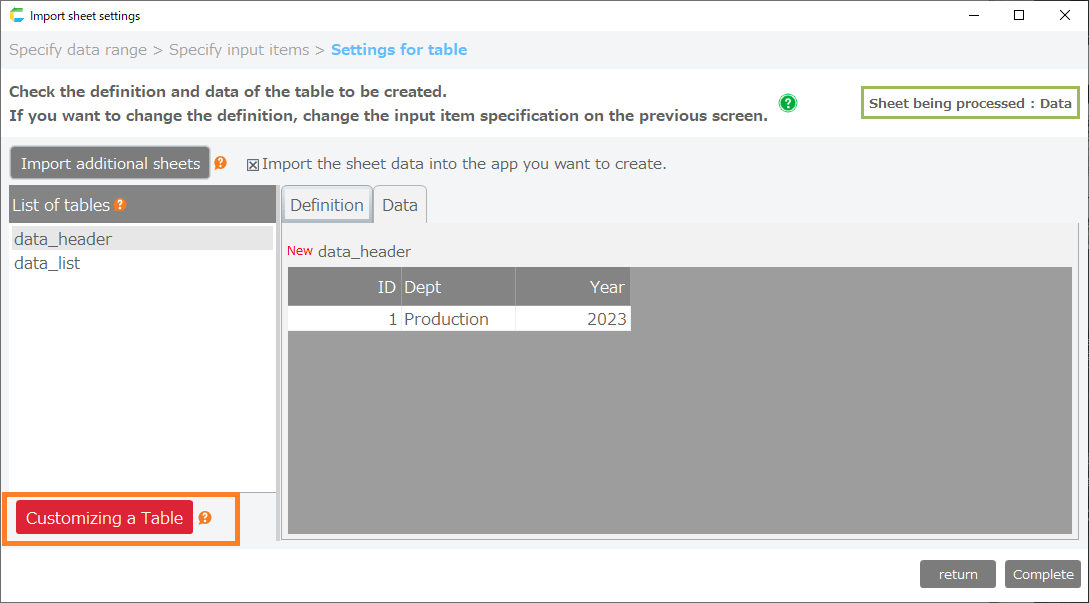The width and height of the screenshot is (1089, 603).
Task: Finish the import with the Complete button
Action: point(1042,574)
